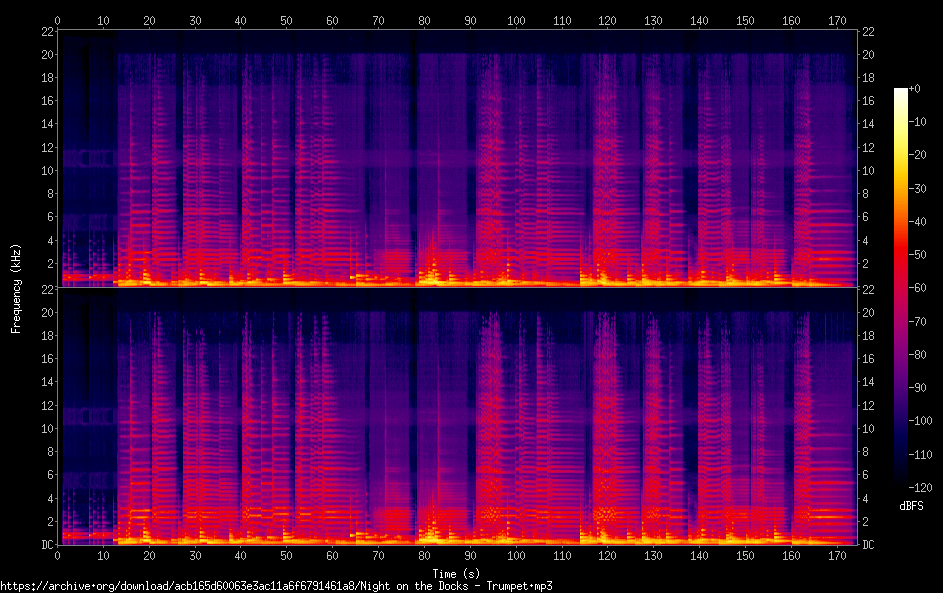Click the 'DC' label on the bottom-right frequency axis
943x593 pixels.
[869, 545]
